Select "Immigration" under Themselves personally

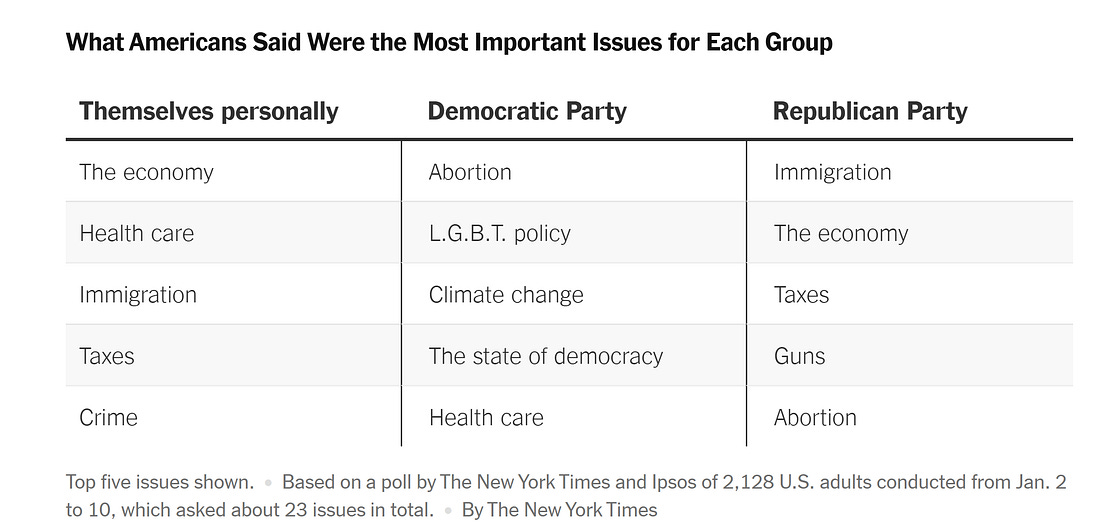tap(138, 295)
